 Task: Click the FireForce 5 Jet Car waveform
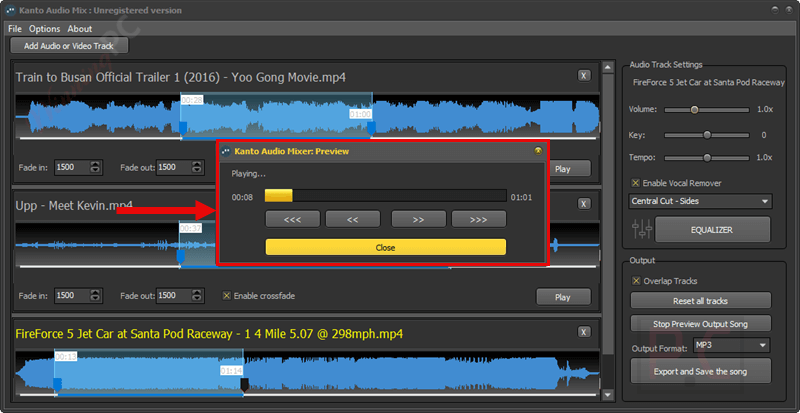pyautogui.click(x=307, y=372)
